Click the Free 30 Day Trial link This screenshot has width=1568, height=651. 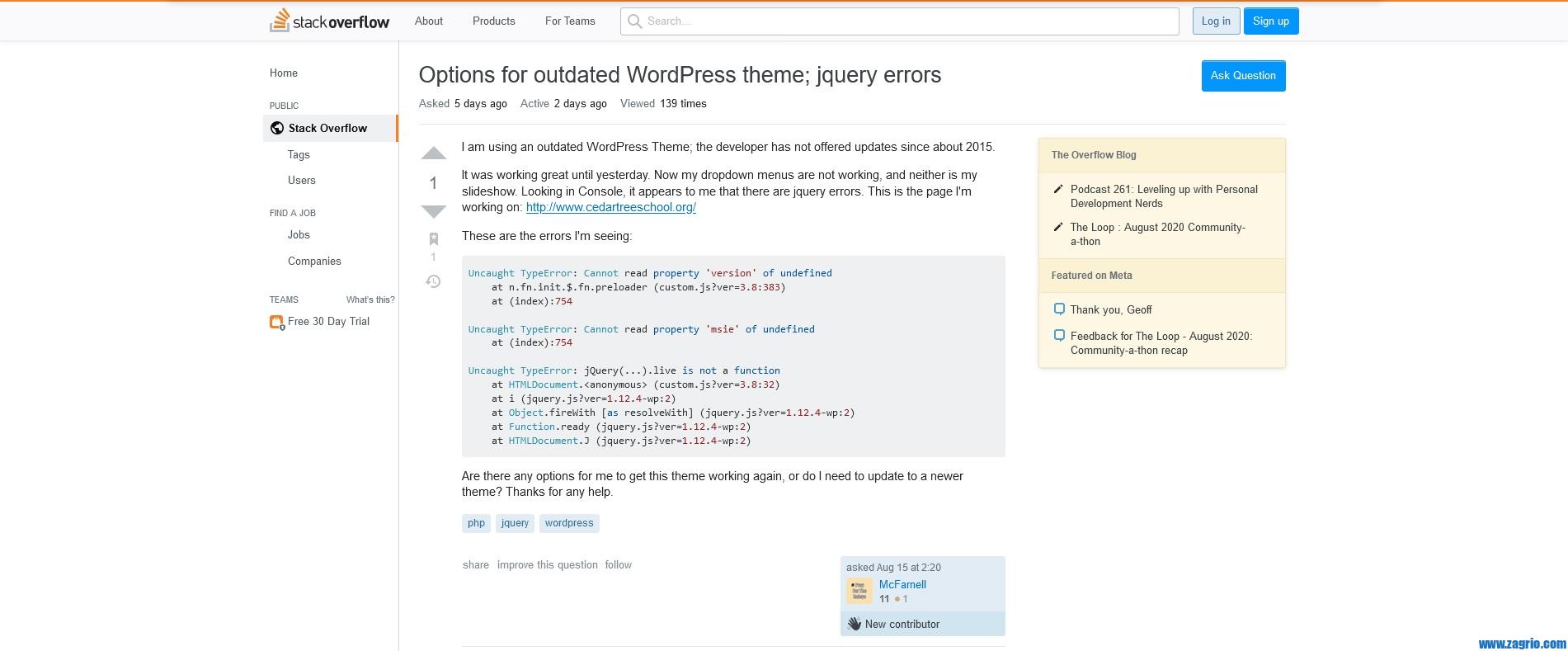tap(328, 321)
